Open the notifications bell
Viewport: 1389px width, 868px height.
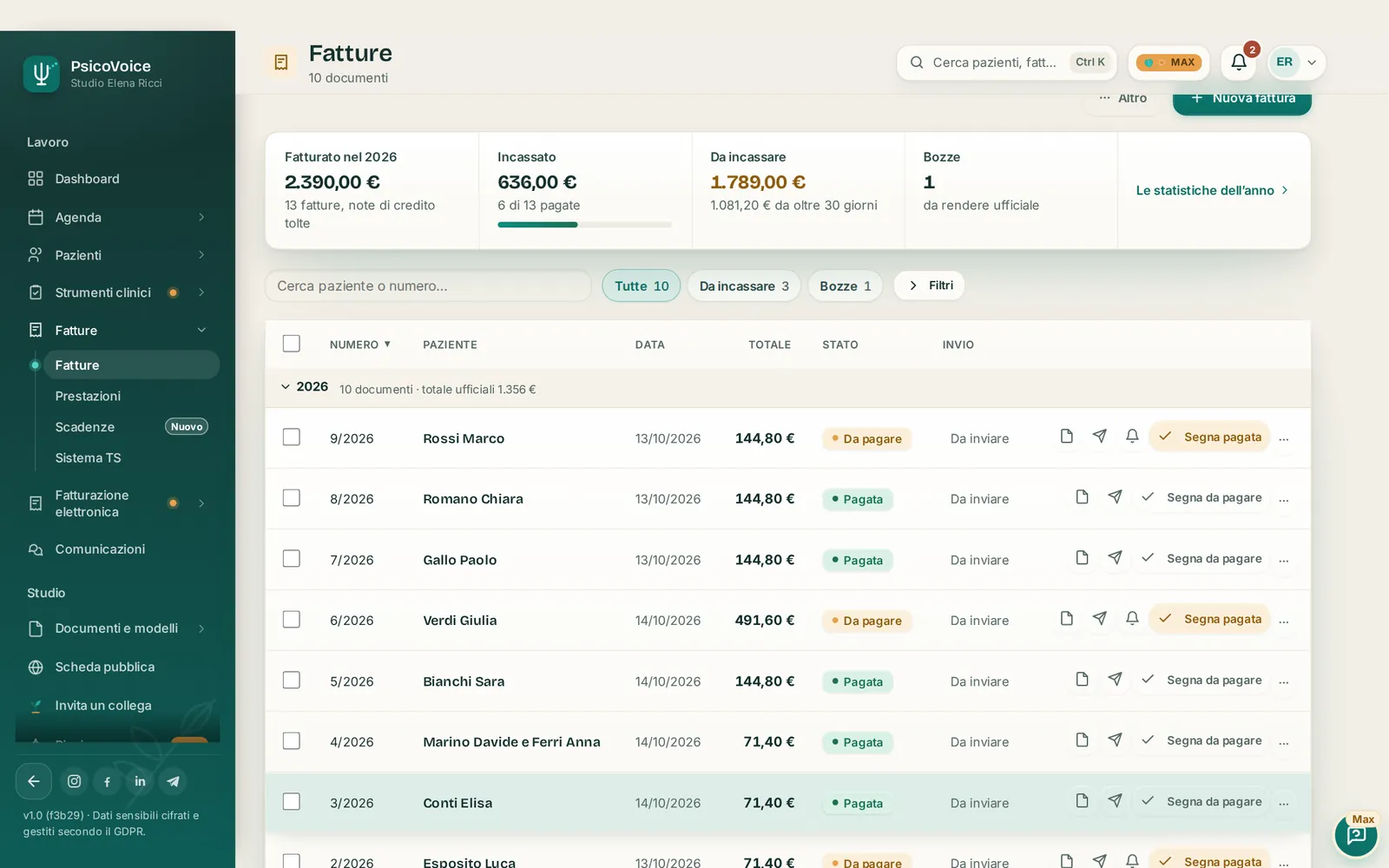1239,62
